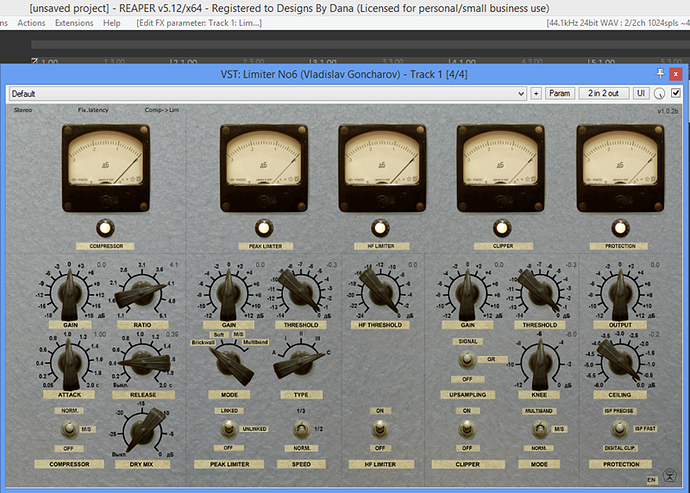Flip the Protection ISP PRECISE switch
Image resolution: width=690 pixels, height=493 pixels.
coord(619,429)
